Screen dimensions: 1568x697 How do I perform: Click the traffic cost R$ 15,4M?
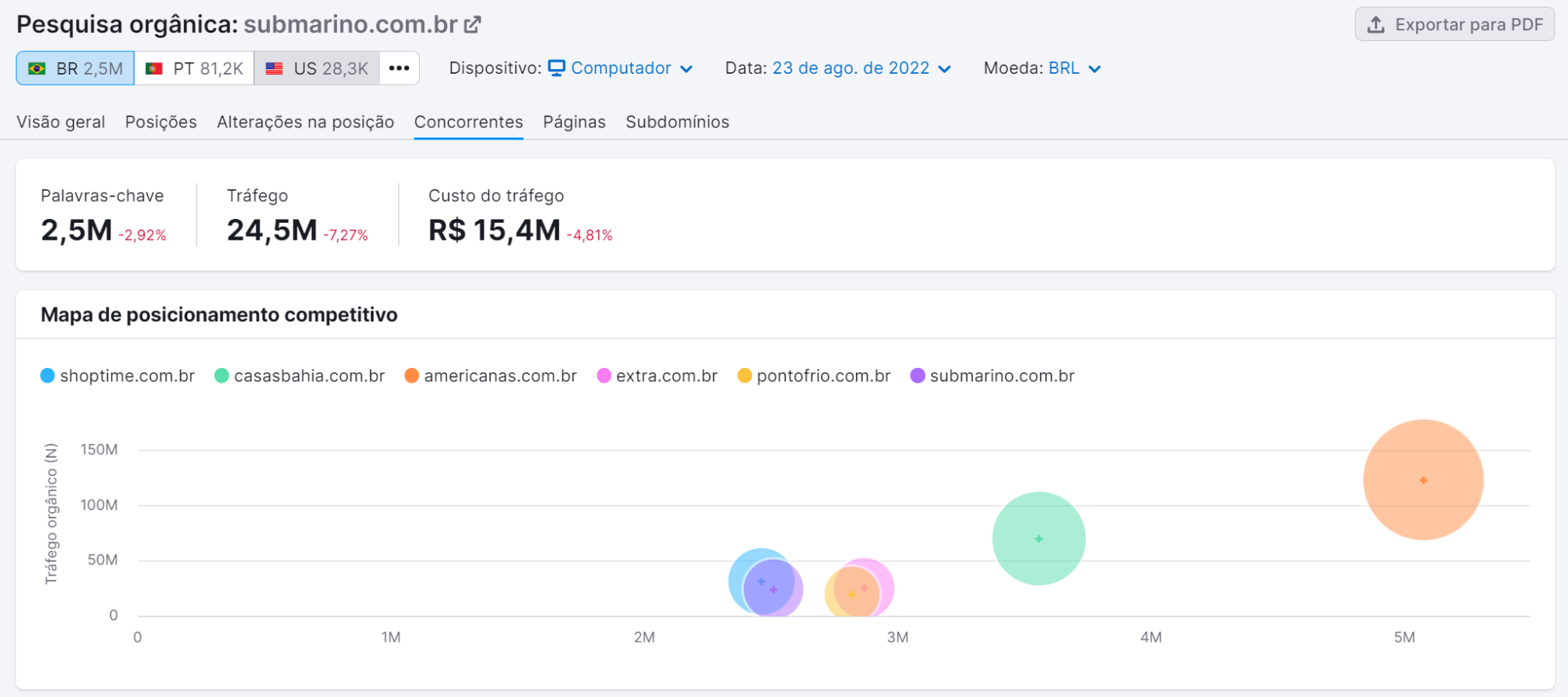(494, 231)
